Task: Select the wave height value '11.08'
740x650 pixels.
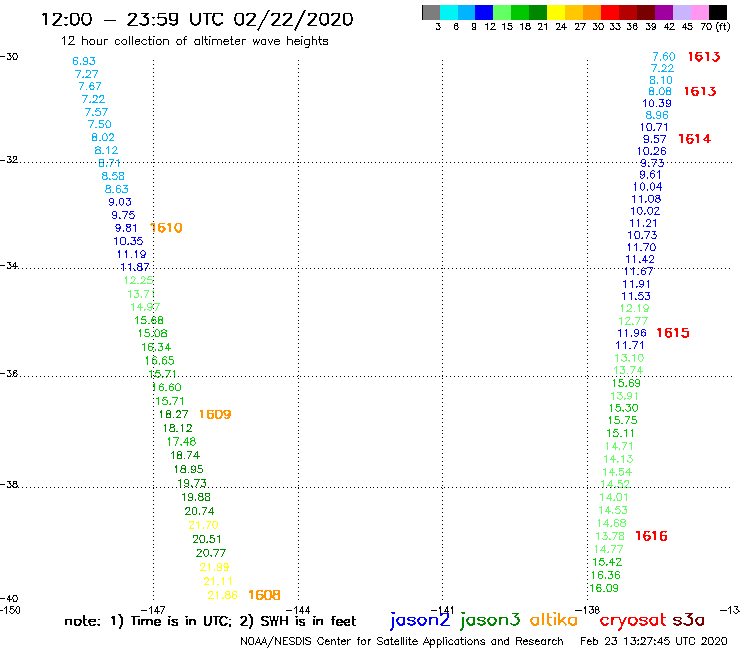Action: click(x=647, y=199)
